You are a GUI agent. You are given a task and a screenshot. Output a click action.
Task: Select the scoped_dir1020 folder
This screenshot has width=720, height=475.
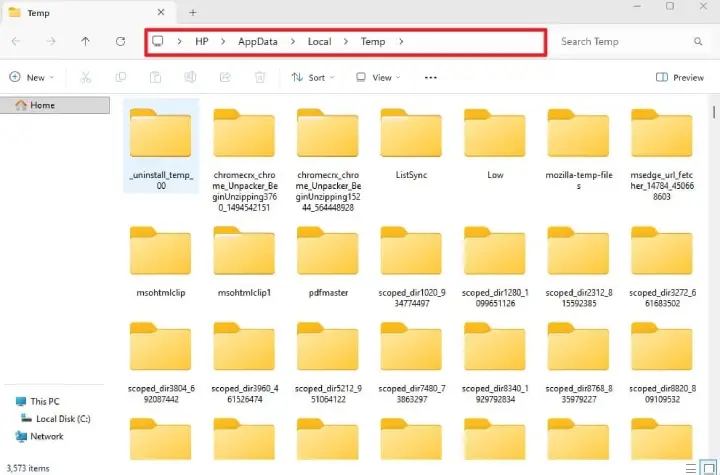pyautogui.click(x=411, y=266)
